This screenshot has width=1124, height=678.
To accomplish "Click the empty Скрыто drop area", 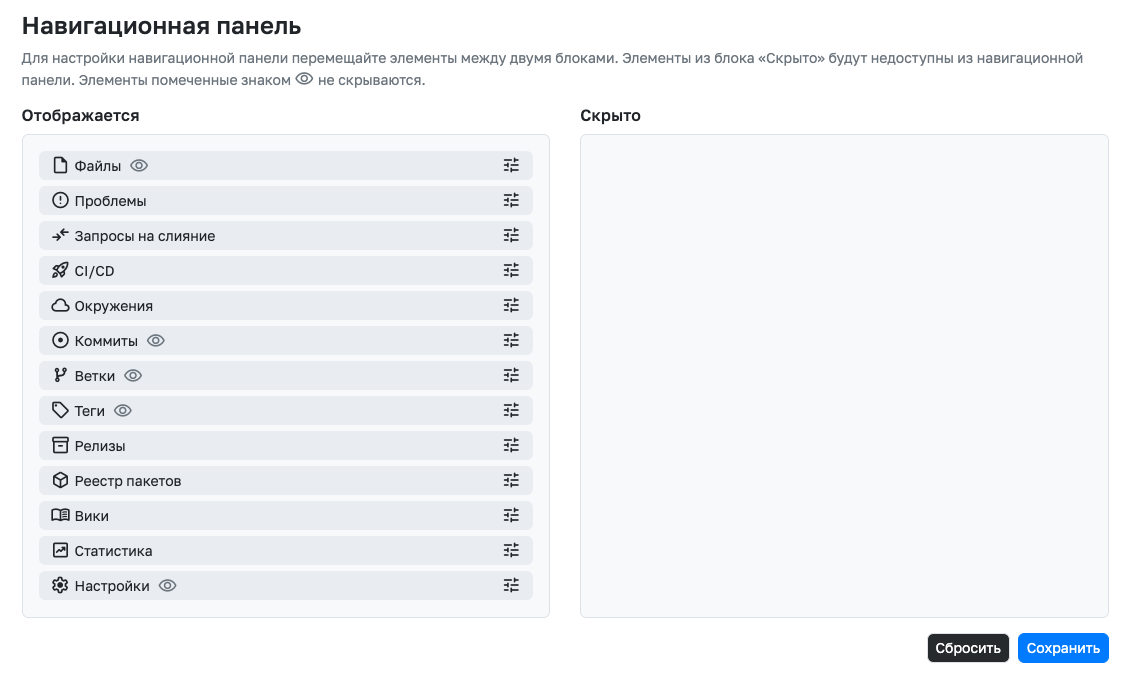I will point(844,376).
